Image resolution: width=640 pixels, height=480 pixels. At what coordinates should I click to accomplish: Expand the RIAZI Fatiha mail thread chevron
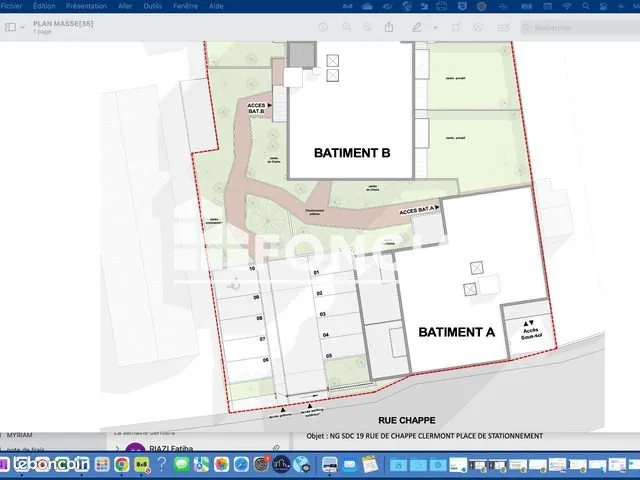click(117, 449)
